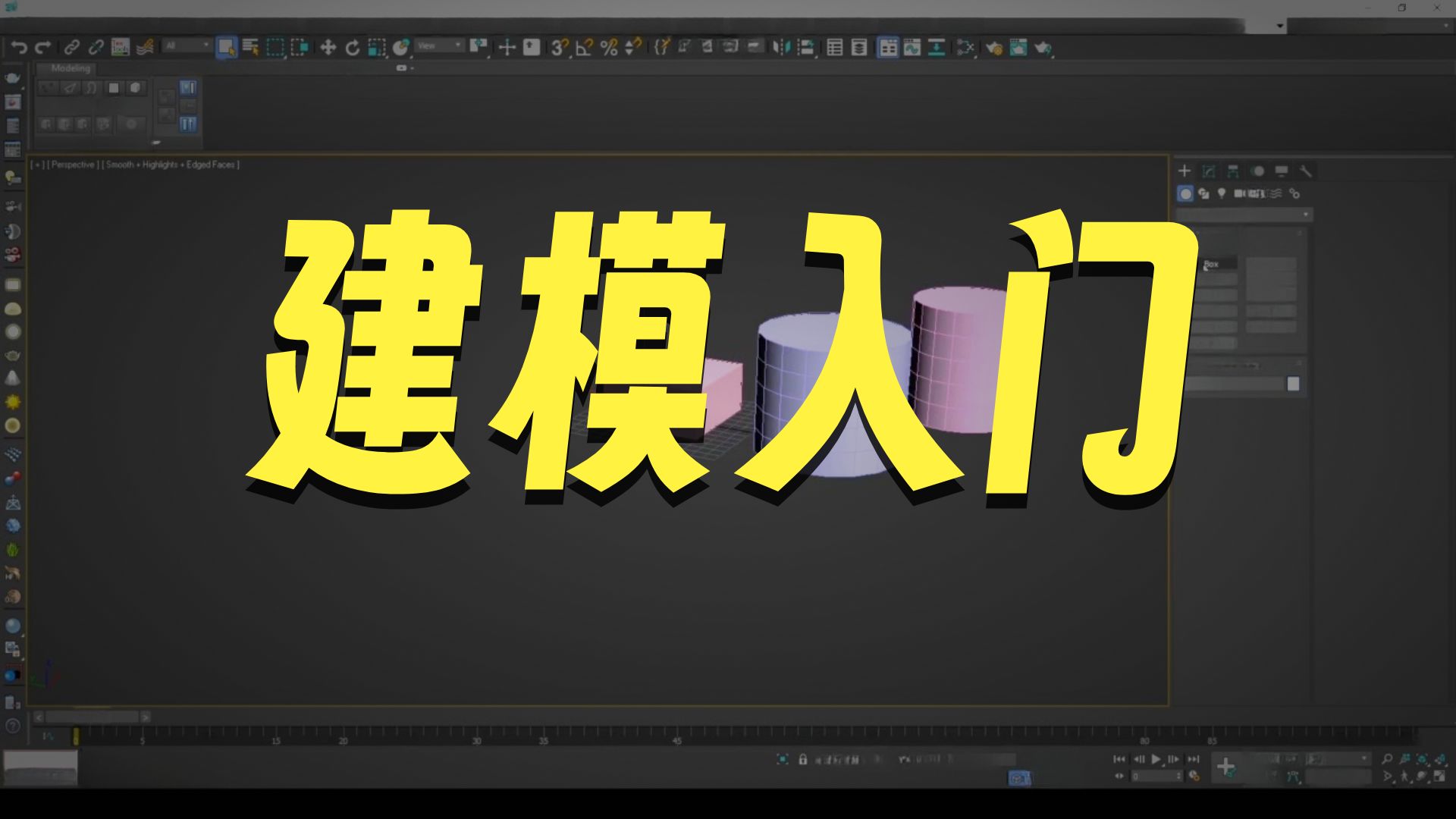This screenshot has height=819, width=1456.
Task: Click the Redo arrow in main toolbar
Action: (x=43, y=48)
